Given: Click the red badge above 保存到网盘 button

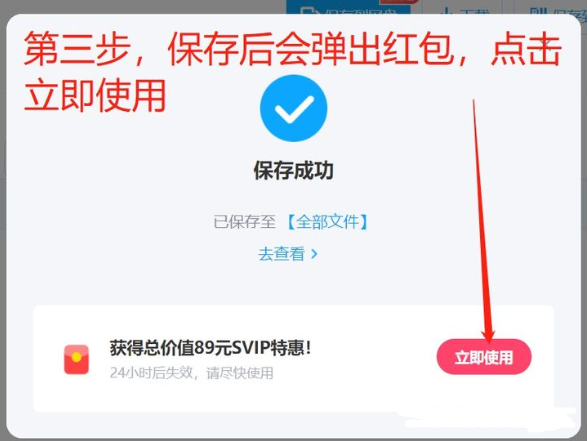Looking at the screenshot, I should click(399, 2).
